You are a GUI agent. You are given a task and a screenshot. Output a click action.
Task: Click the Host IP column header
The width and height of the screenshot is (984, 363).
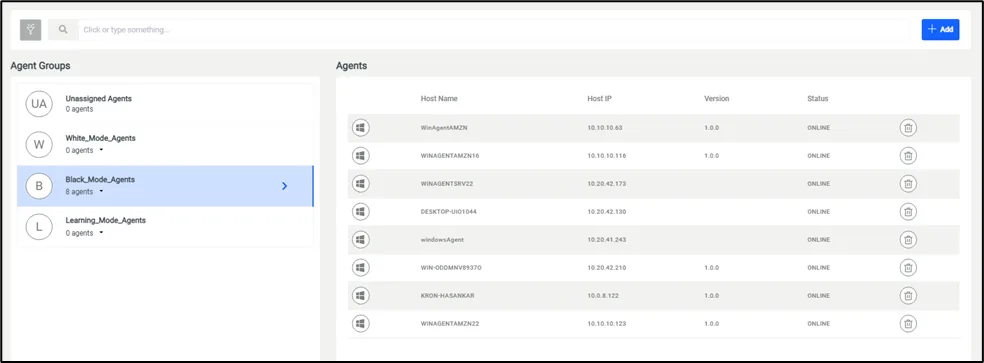(599, 99)
